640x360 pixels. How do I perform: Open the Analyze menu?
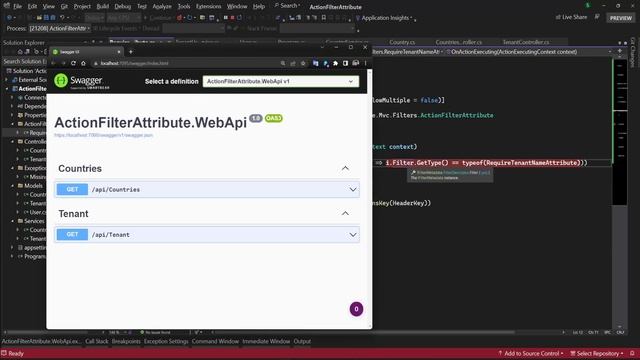162,7
